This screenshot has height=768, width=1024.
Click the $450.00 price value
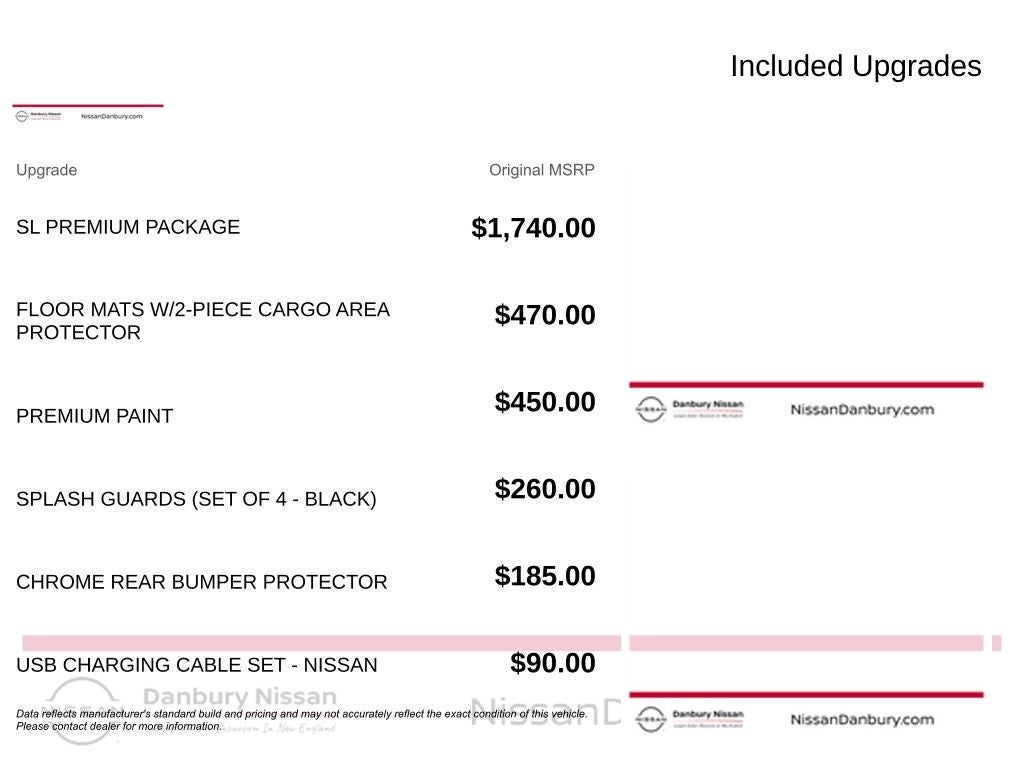544,402
